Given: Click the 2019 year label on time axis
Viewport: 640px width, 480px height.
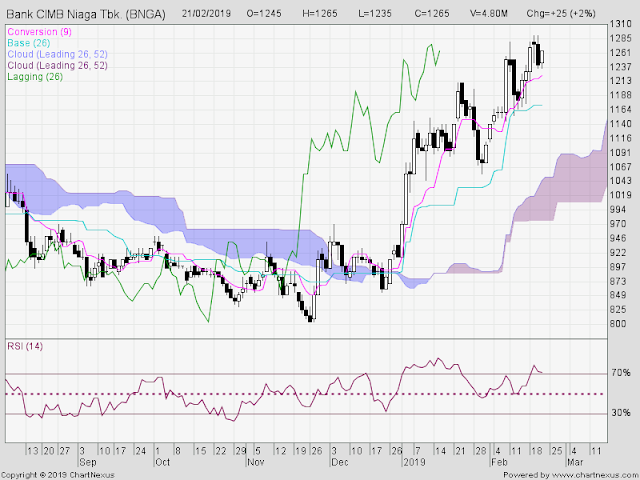Looking at the screenshot, I should tap(414, 462).
